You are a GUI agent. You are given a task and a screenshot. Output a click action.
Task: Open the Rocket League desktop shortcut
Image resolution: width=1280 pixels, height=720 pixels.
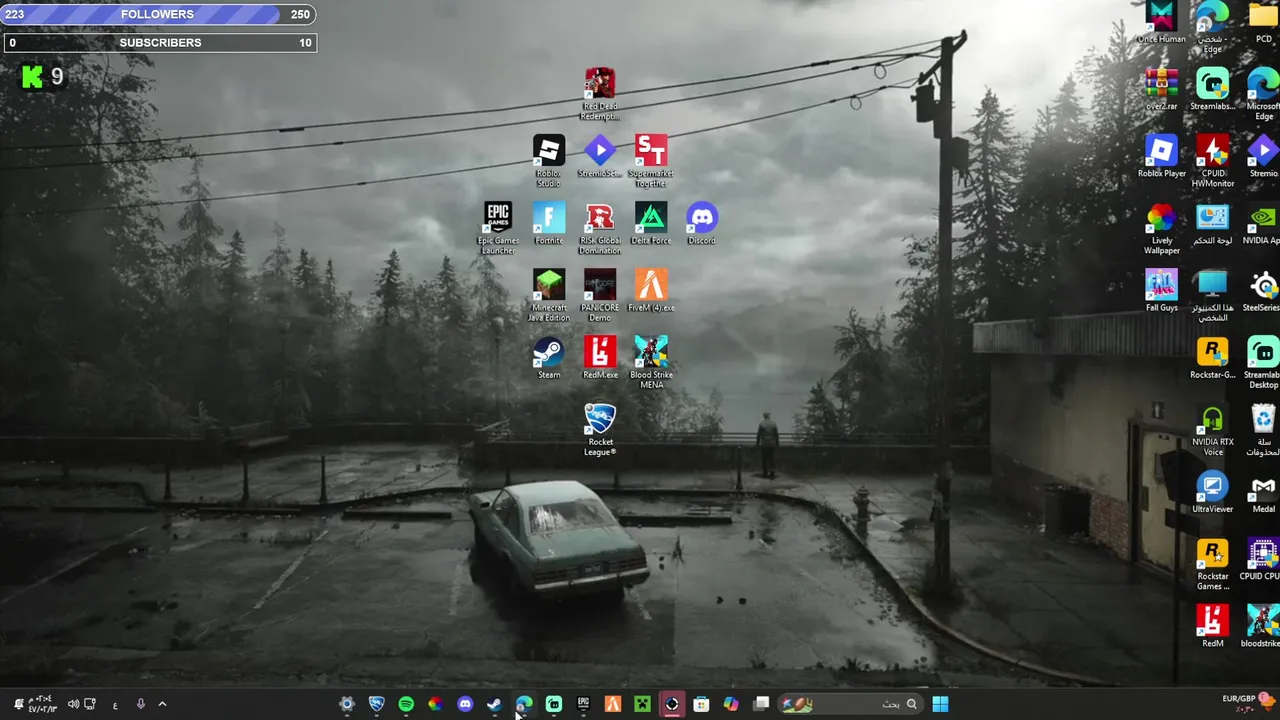600,429
